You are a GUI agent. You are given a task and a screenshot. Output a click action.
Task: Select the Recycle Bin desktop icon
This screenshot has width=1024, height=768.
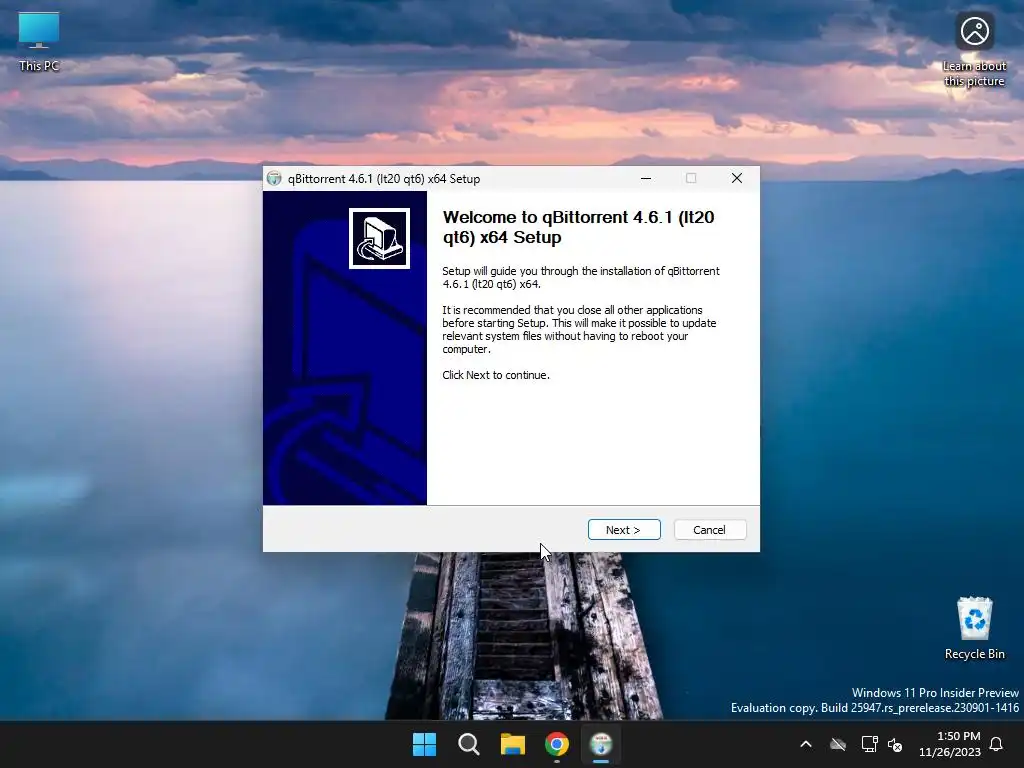tap(974, 628)
